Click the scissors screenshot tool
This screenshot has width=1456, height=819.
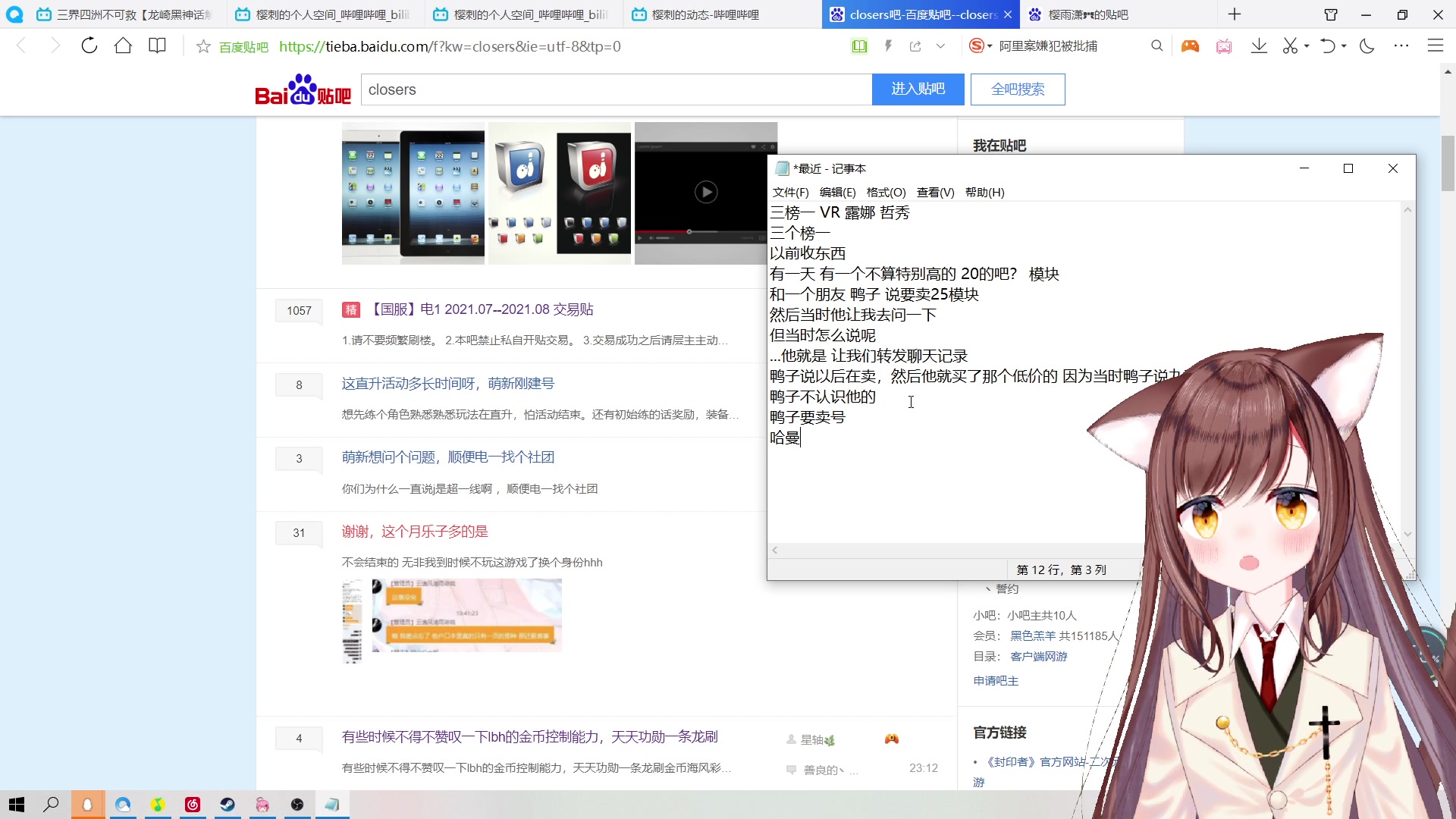coord(1290,46)
